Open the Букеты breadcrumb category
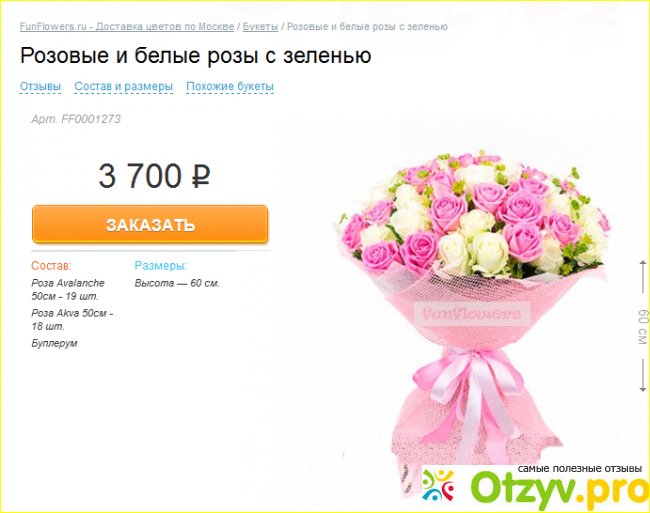This screenshot has height=513, width=650. [260, 27]
